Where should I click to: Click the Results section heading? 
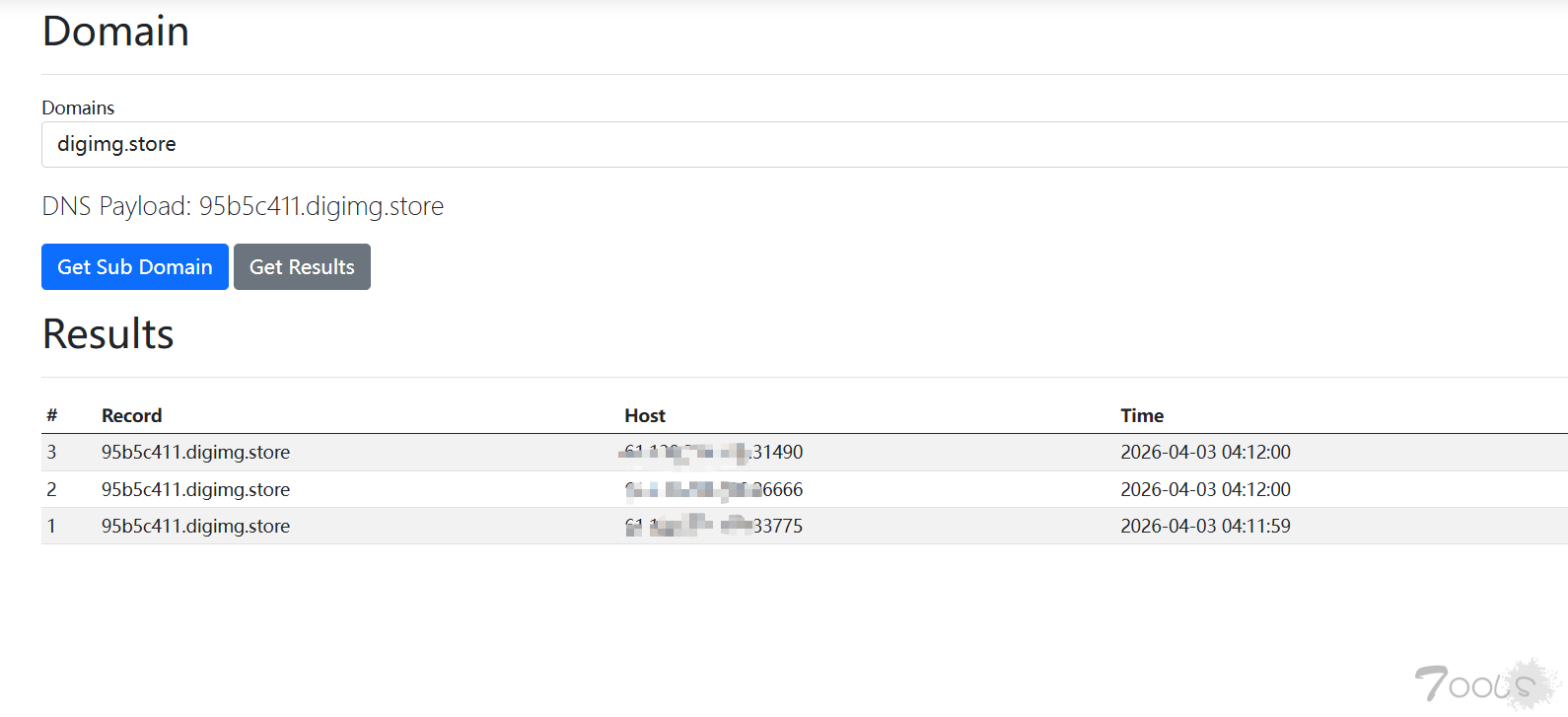(108, 334)
